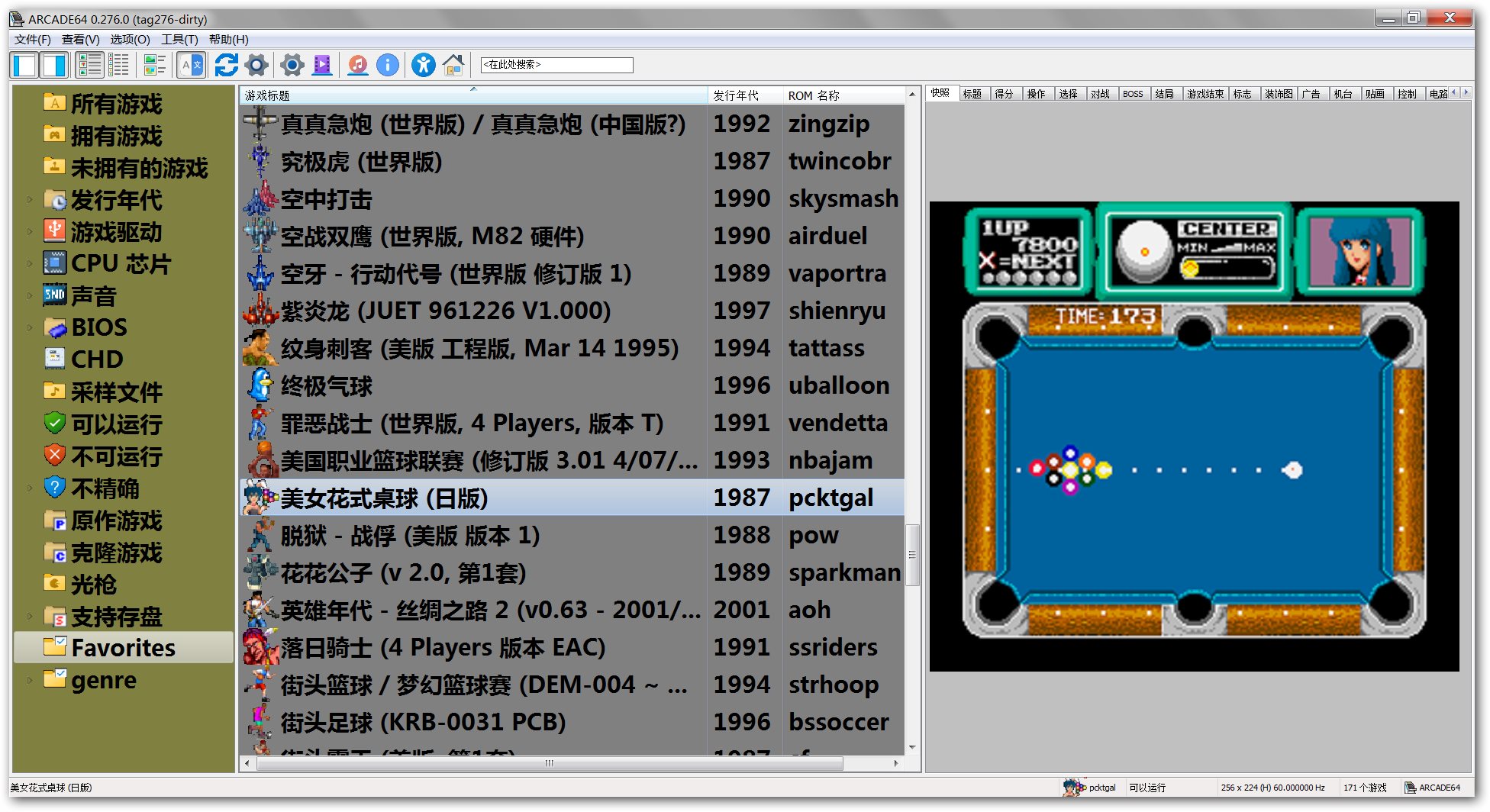
Task: Click the 真真急炮 game icon
Action: (x=260, y=124)
